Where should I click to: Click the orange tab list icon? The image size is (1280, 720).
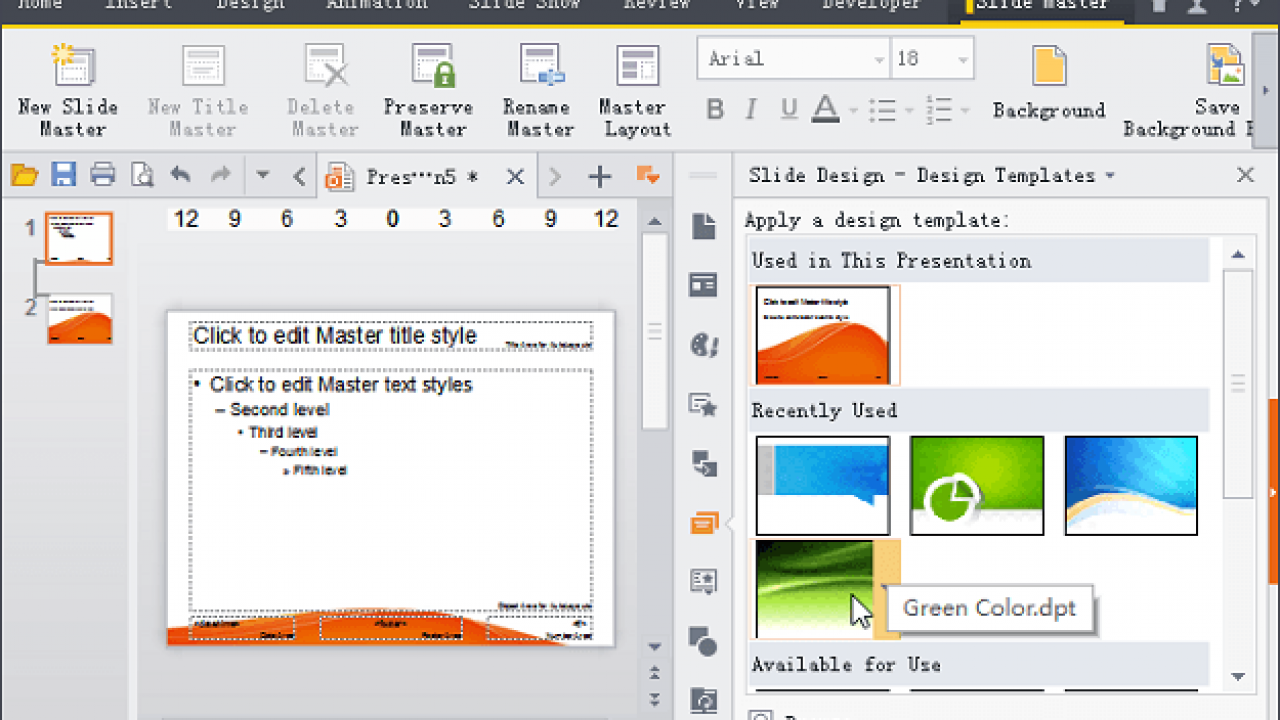coord(648,176)
